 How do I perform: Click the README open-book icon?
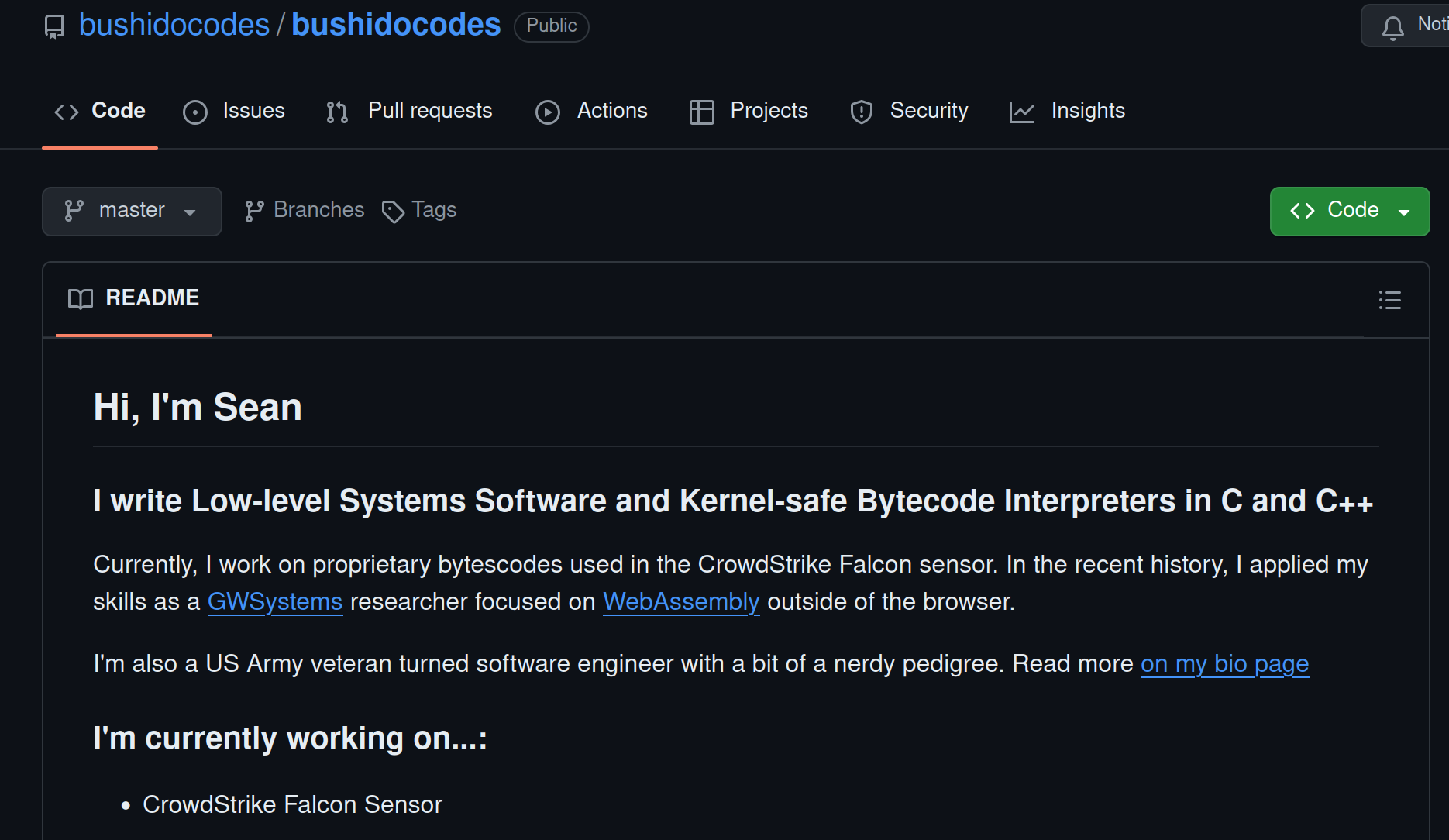tap(81, 299)
